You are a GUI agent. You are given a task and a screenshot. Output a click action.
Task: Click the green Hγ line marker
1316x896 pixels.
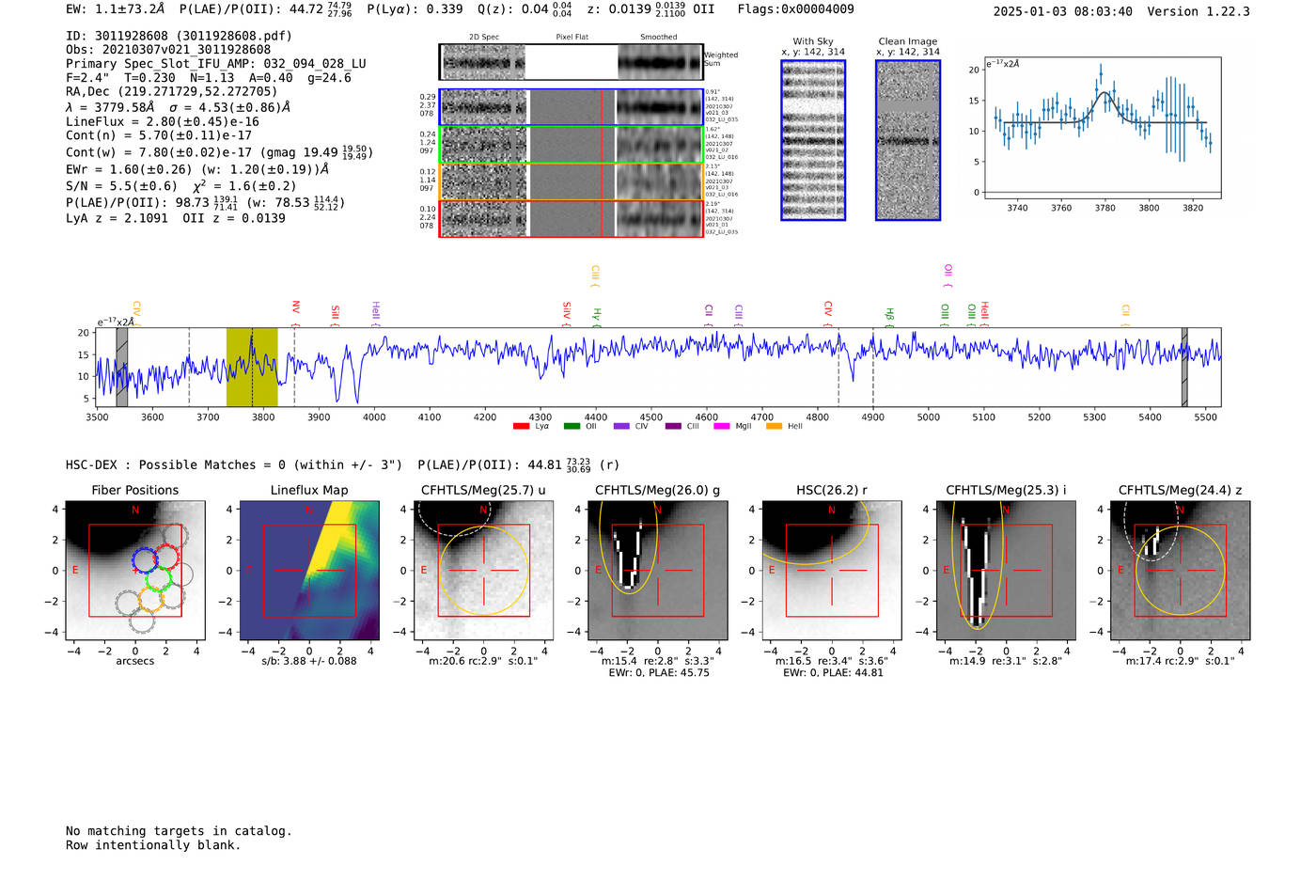coord(596,316)
